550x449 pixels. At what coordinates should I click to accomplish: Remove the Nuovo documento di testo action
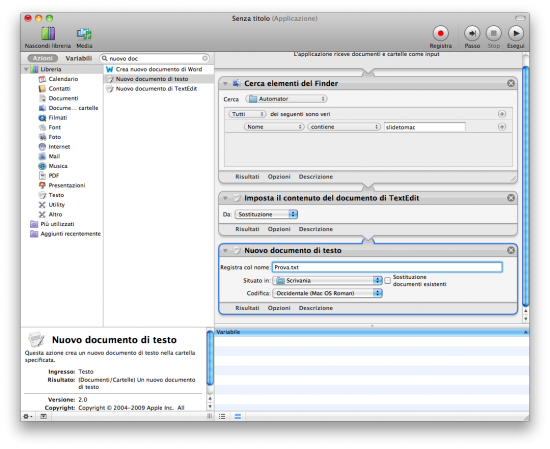511,250
